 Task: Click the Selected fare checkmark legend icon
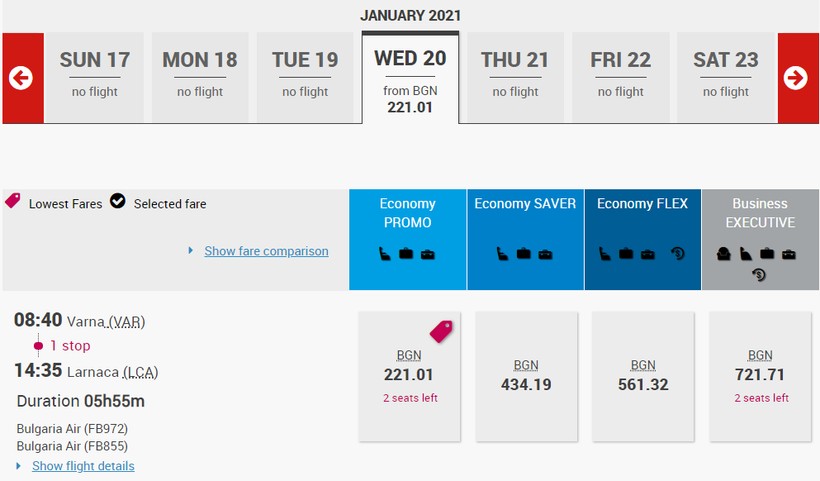117,201
